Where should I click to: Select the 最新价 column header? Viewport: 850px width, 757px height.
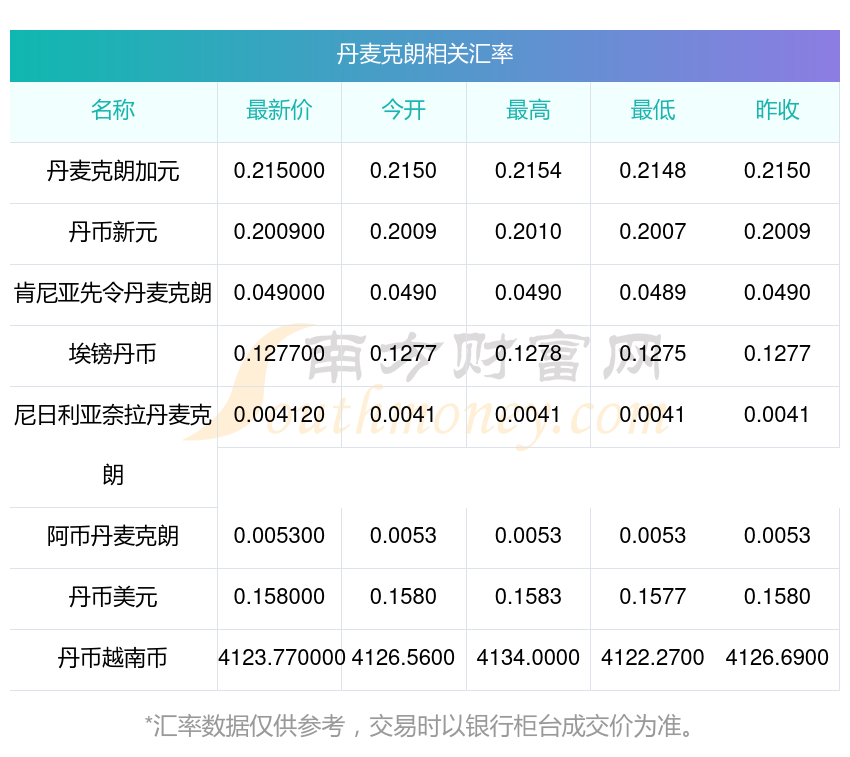(279, 110)
